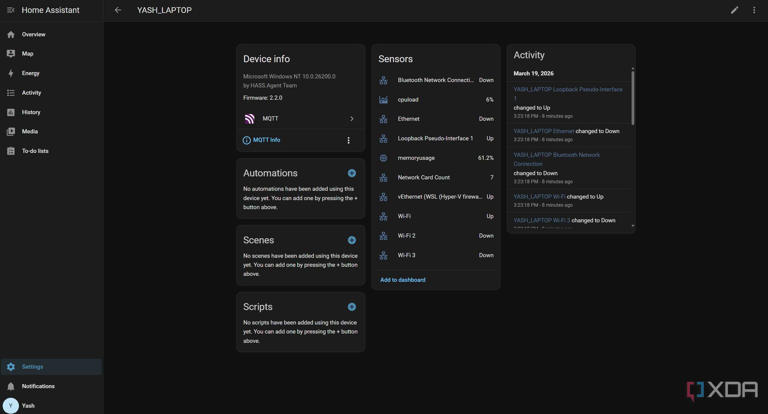Open YASH_LAPTOP Loopback Pseudo-Interface activity link
Screen dimensions: 768x414
click(568, 93)
